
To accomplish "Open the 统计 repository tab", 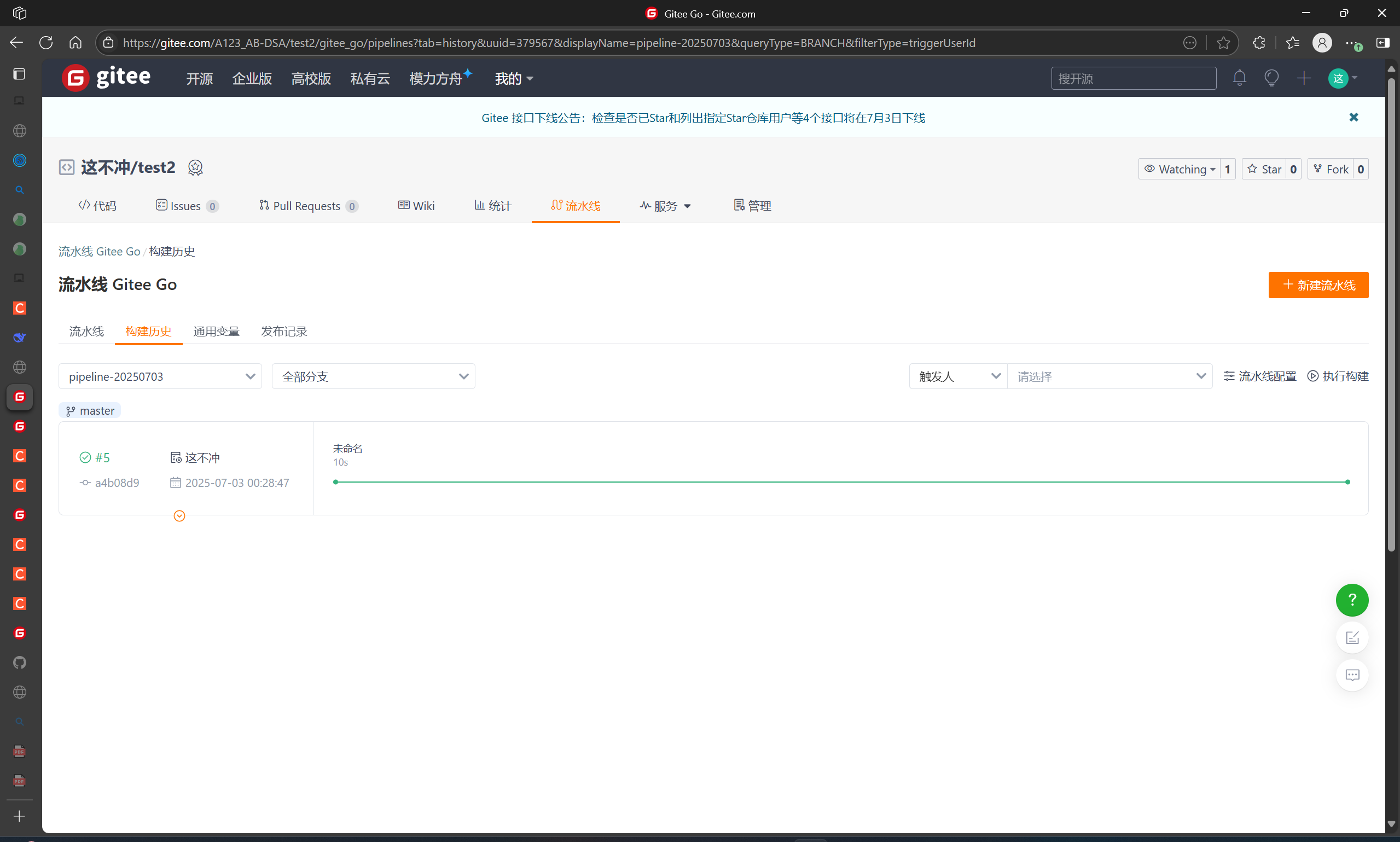I will click(493, 205).
